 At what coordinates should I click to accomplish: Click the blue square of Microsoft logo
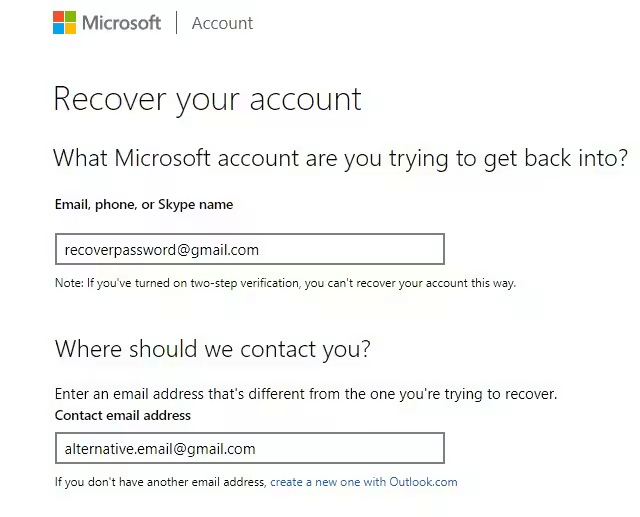[59, 29]
